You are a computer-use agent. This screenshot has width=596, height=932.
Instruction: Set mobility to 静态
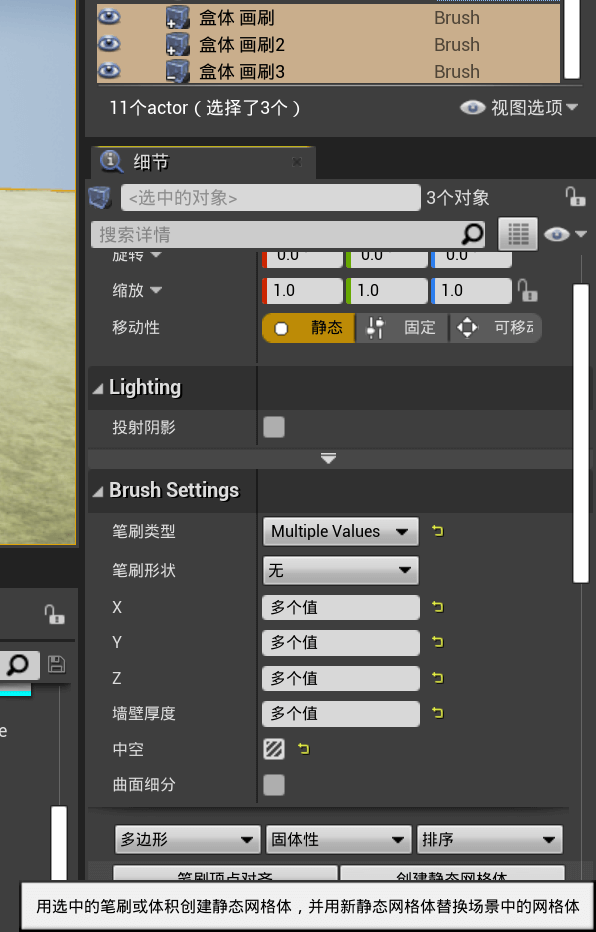[308, 328]
